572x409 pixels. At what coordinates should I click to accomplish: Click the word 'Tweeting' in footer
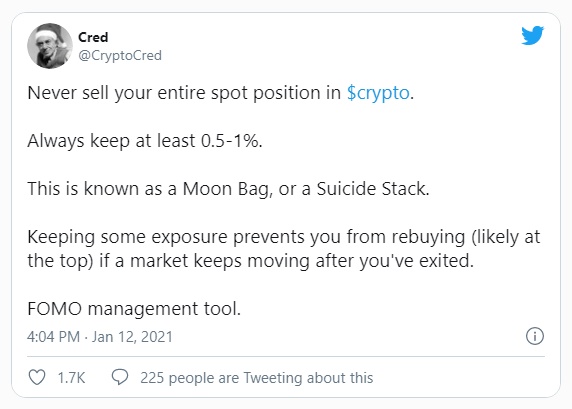click(x=273, y=378)
